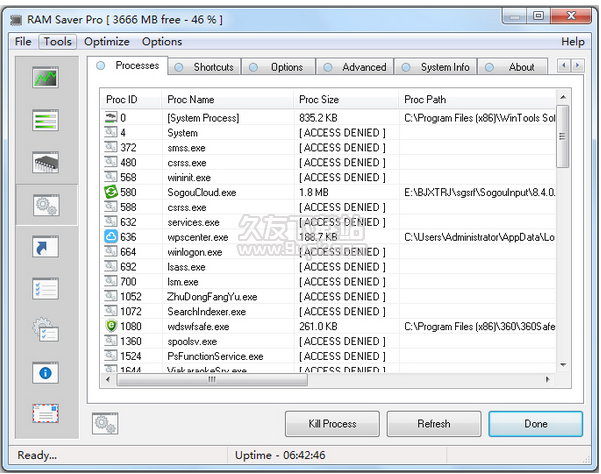Click the wpscenter.exe blue cloud icon
601x474 pixels.
click(x=111, y=236)
